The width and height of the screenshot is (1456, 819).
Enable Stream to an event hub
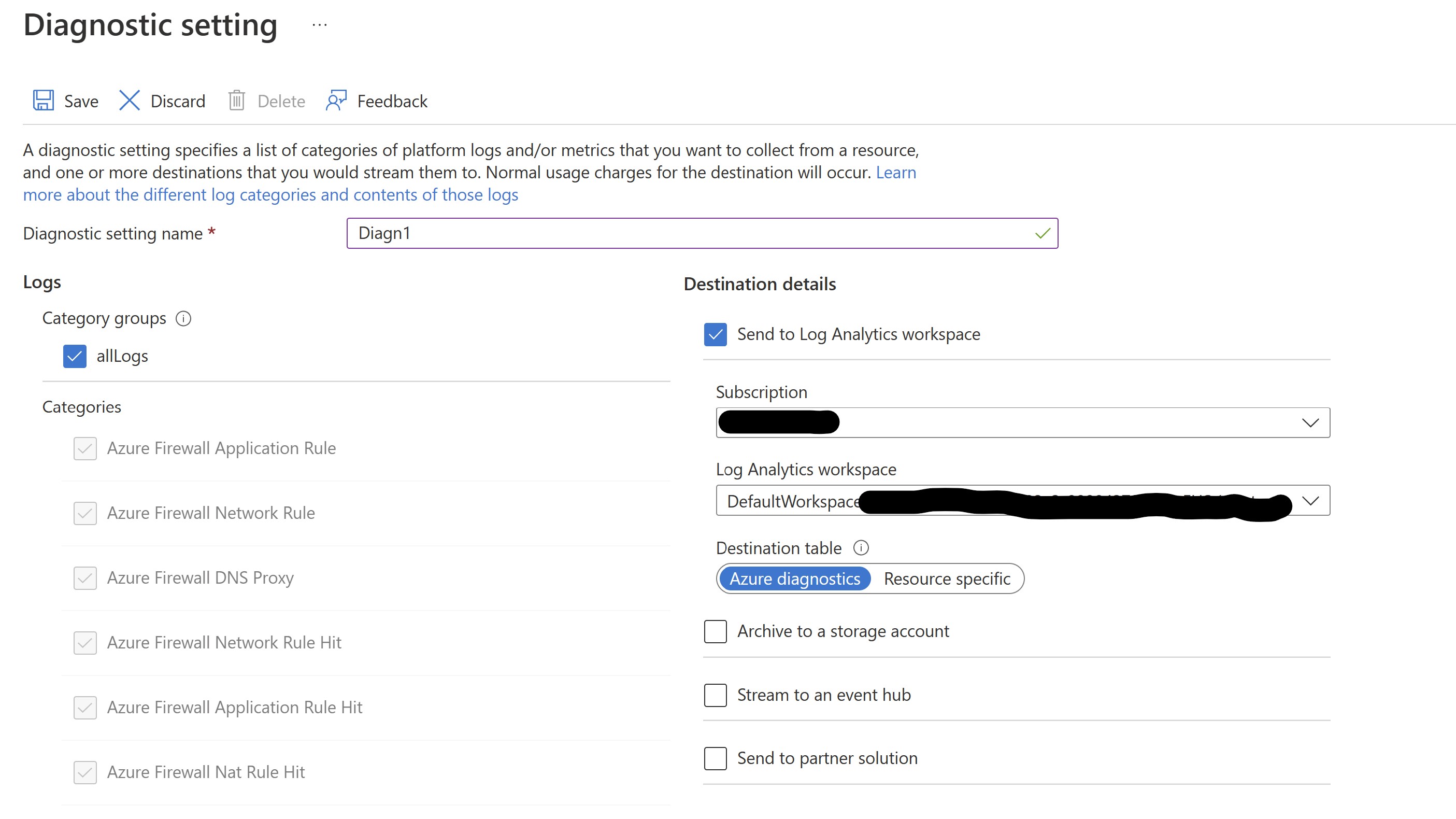(x=715, y=695)
